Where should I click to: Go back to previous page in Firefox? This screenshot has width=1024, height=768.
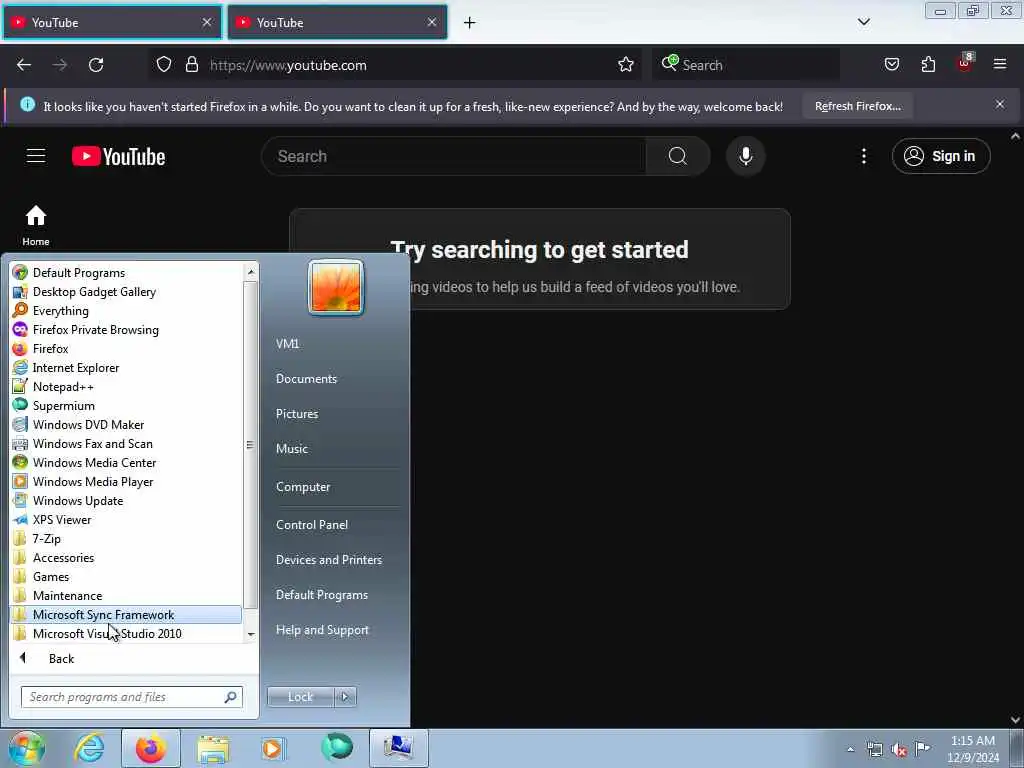coord(24,65)
